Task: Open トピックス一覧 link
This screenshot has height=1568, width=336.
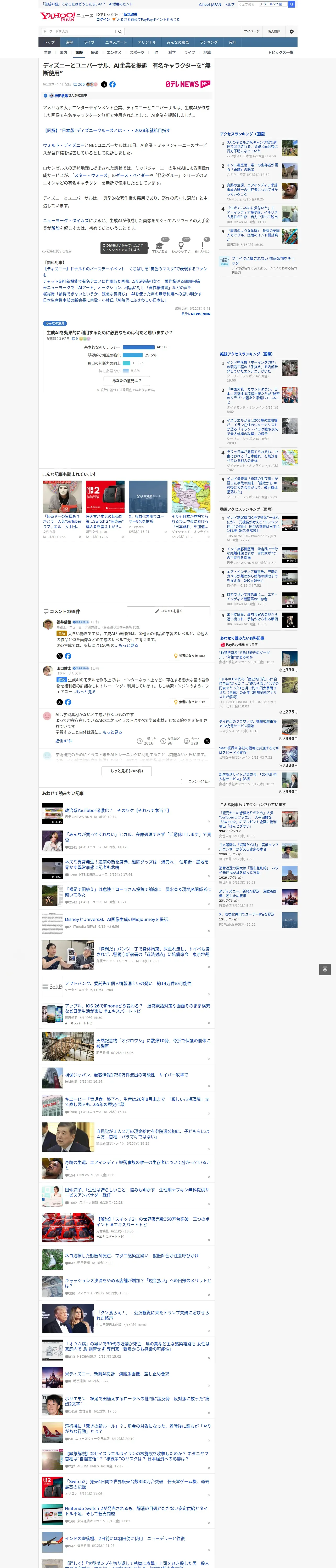Action: coord(281,52)
